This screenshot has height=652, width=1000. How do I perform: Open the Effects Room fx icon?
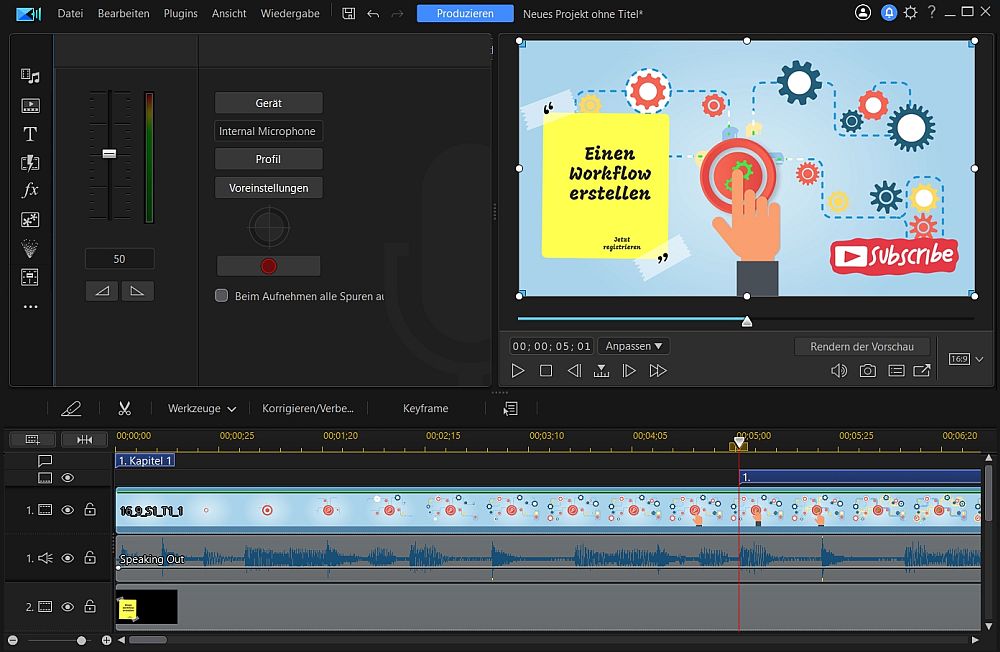pos(30,190)
